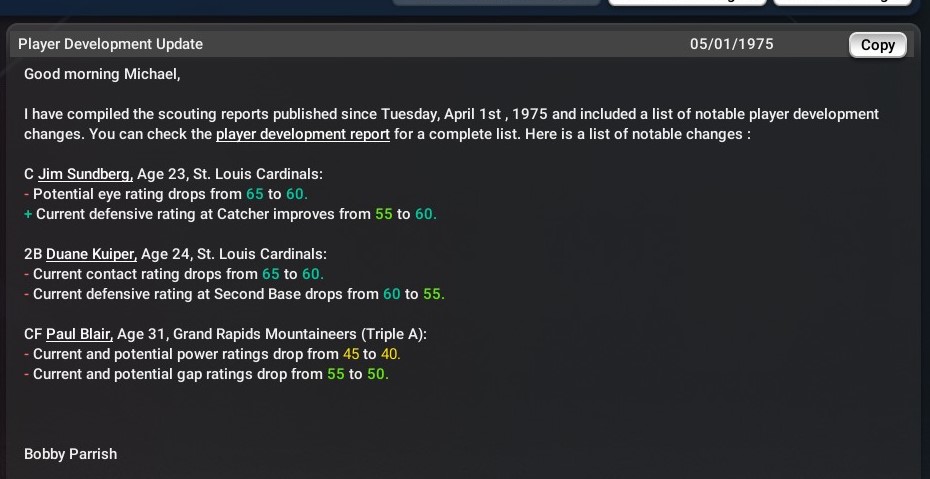Click the Good morning Michael greeting
Image resolution: width=930 pixels, height=479 pixels.
pos(102,74)
